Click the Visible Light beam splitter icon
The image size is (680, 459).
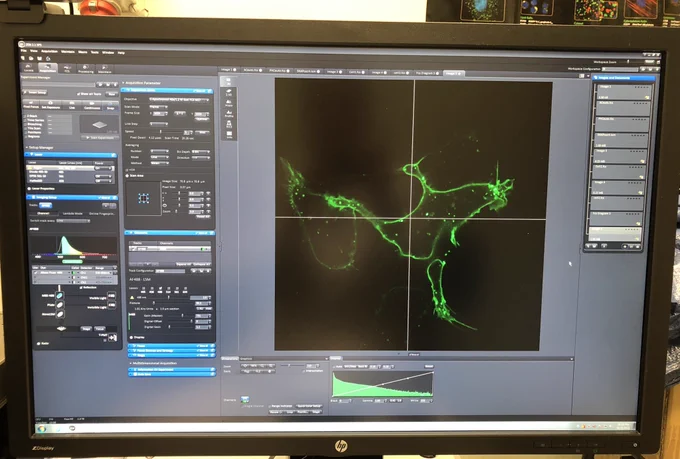pos(111,296)
